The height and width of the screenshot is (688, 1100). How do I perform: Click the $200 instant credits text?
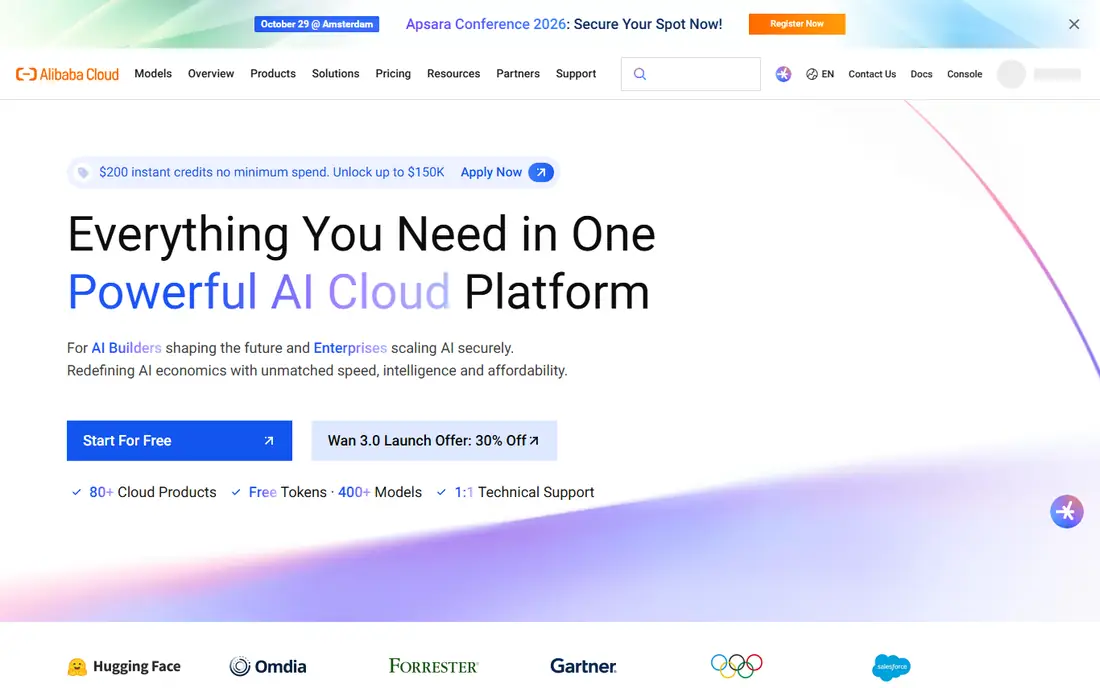[271, 172]
